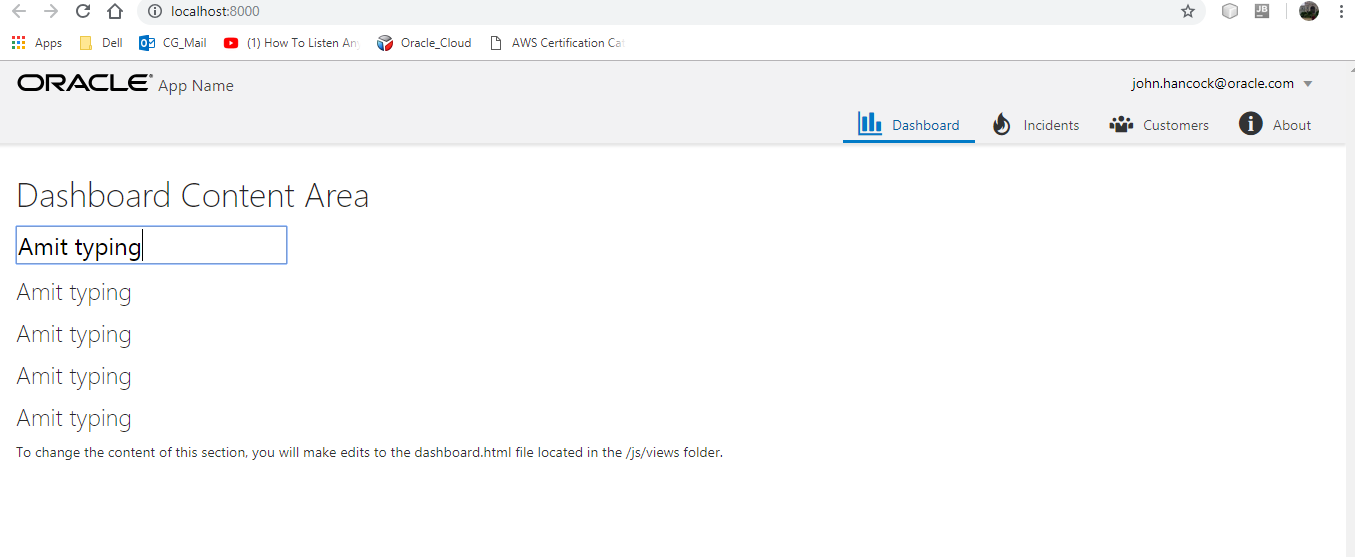The image size is (1355, 557).
Task: Click the App Name title text
Action: tap(196, 86)
